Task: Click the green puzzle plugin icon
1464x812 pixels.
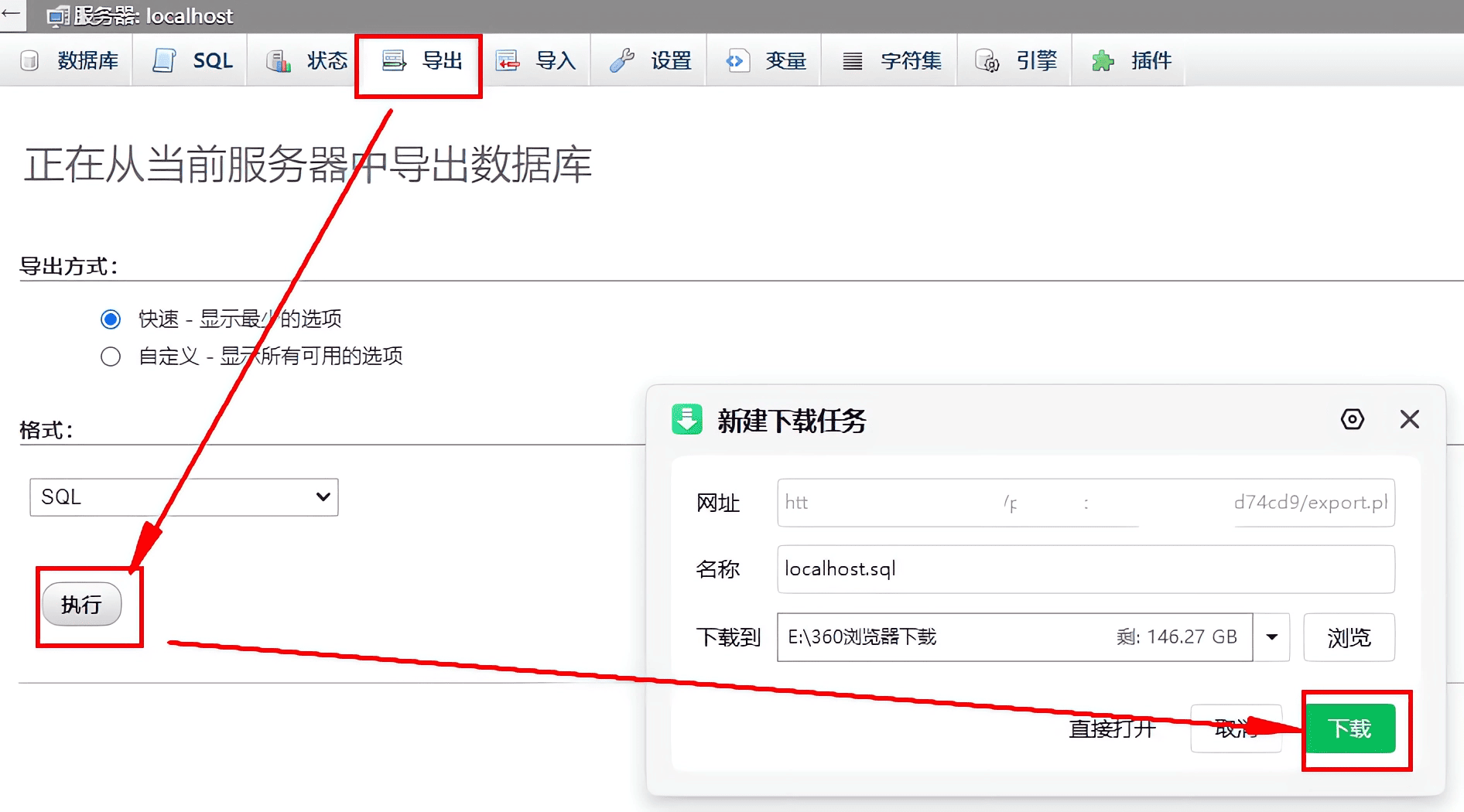Action: point(1103,60)
